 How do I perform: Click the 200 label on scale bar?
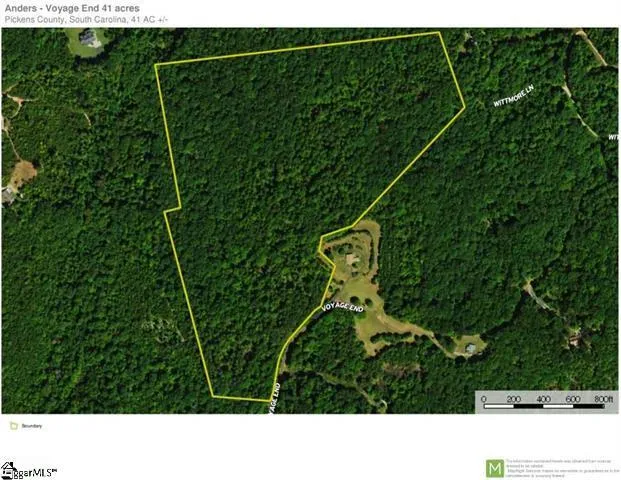point(514,399)
